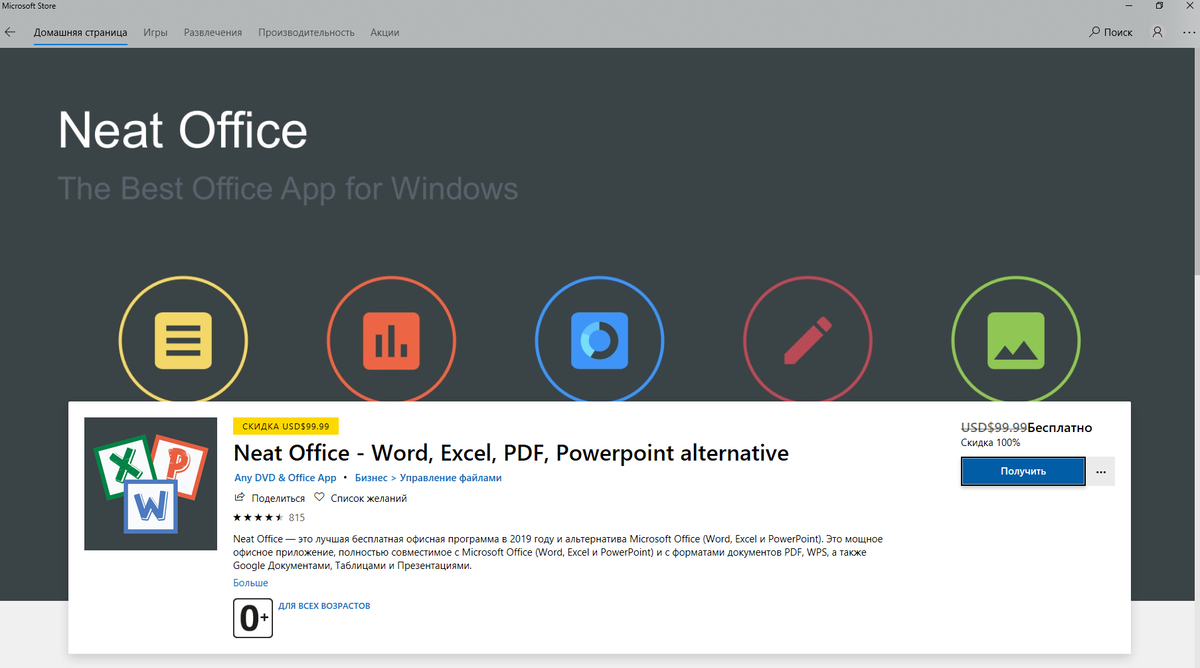
Task: Open the Бизнес category link
Action: (x=371, y=478)
